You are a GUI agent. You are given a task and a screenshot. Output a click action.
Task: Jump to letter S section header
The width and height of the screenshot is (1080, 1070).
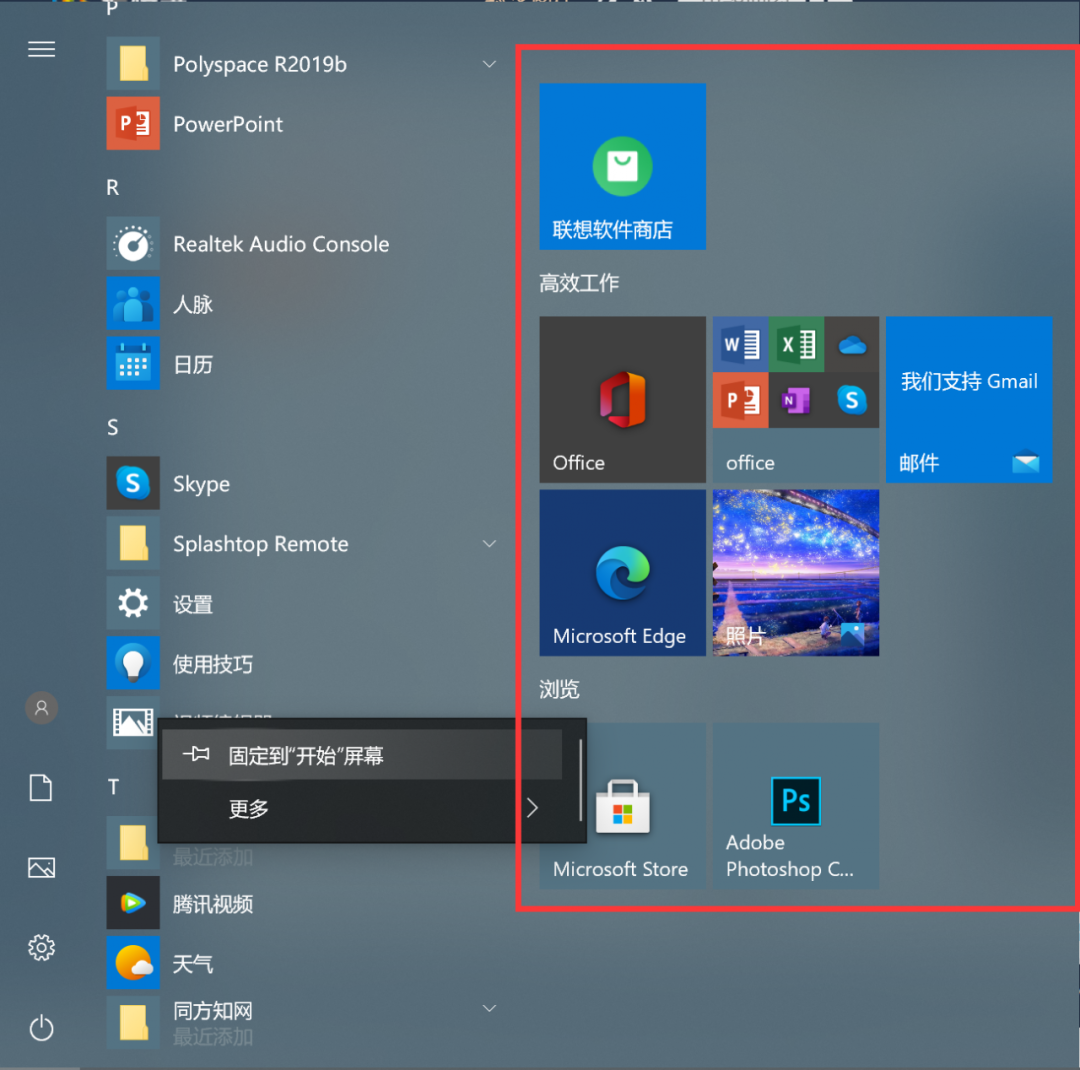(x=113, y=427)
